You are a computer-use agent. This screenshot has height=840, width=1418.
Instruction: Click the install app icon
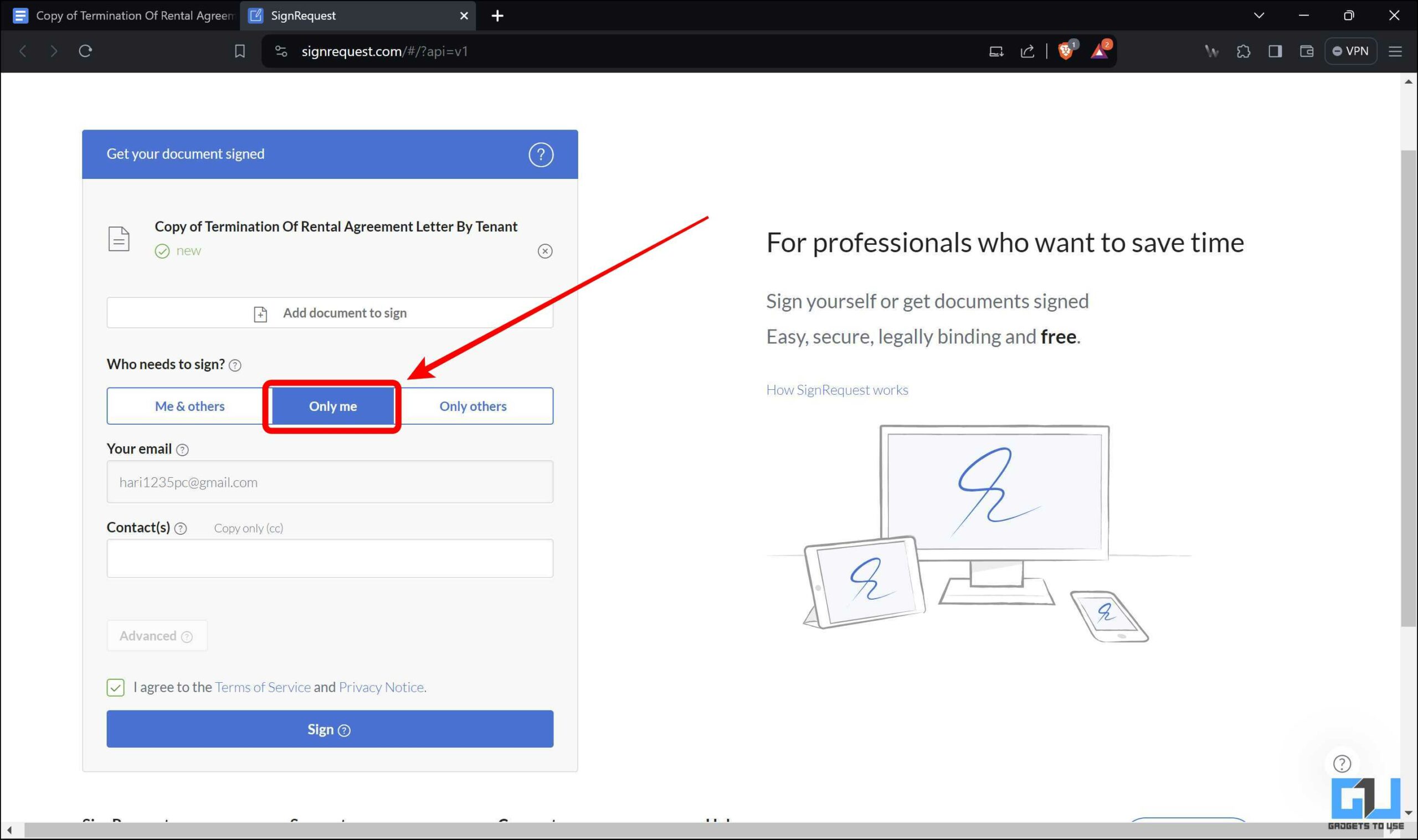point(996,51)
